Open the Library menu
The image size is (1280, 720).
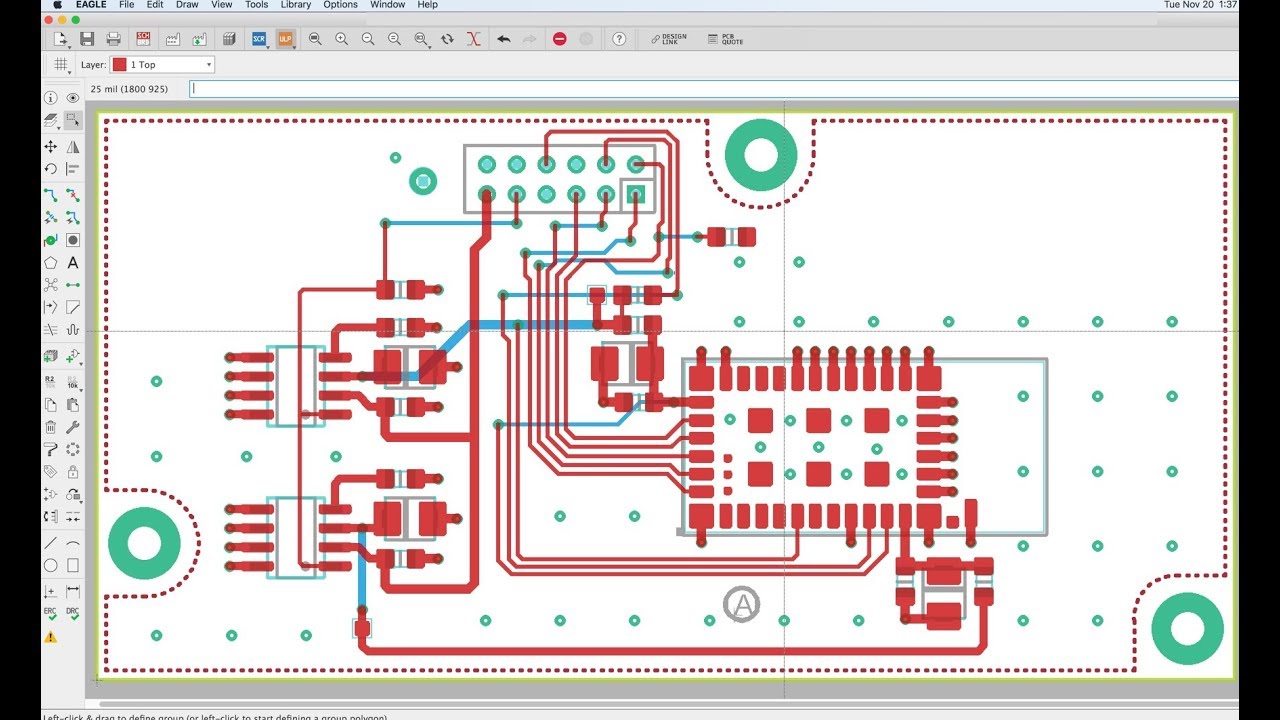pos(296,5)
